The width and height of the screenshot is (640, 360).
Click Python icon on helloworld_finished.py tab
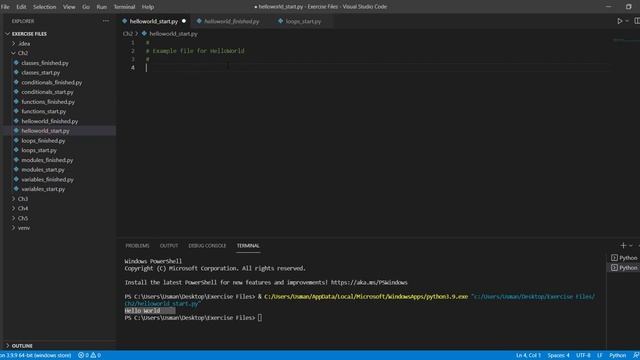[199, 21]
